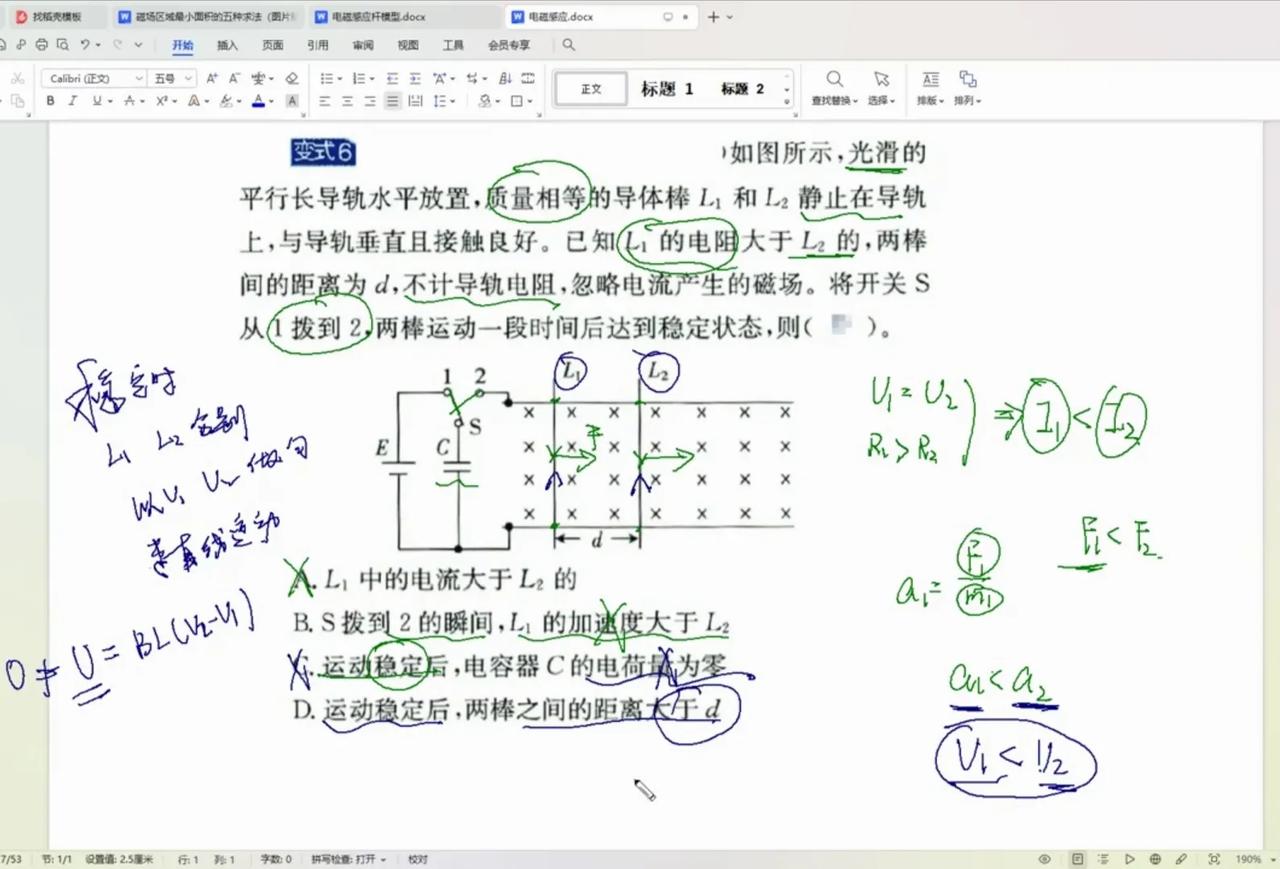Open the 会员专享 ribbon tab
The width and height of the screenshot is (1280, 869).
[x=509, y=45]
